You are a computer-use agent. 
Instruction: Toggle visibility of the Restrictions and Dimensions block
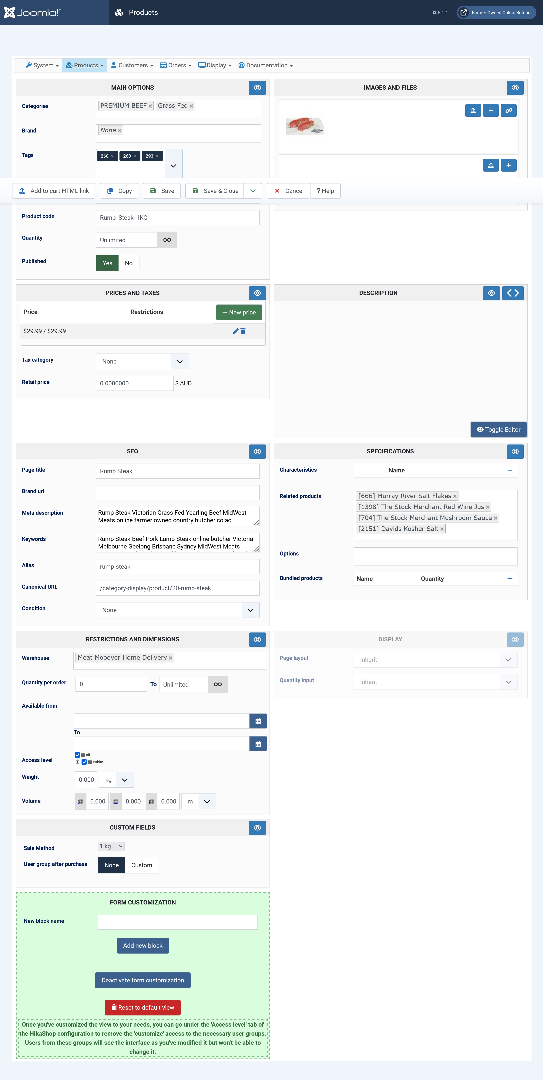pyautogui.click(x=256, y=639)
